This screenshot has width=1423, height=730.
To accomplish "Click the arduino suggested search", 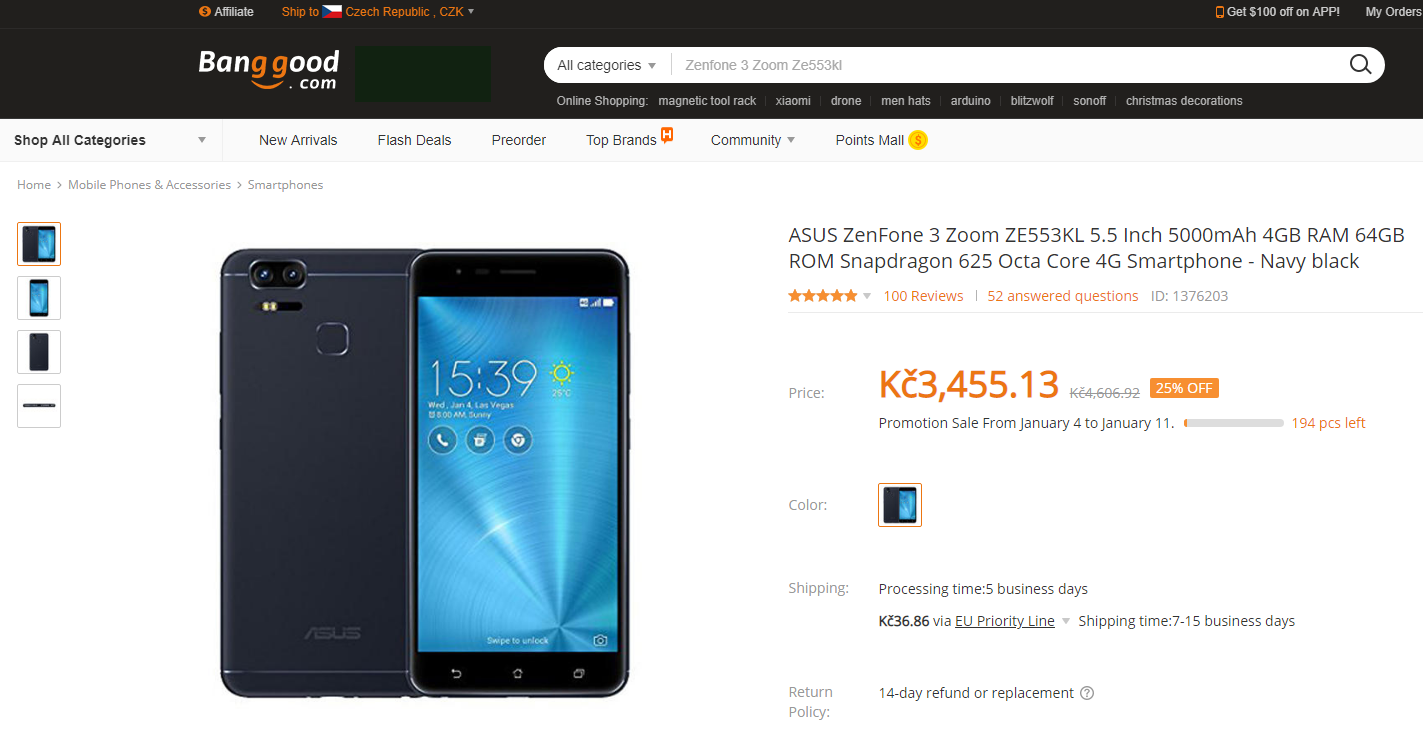I will (x=970, y=101).
